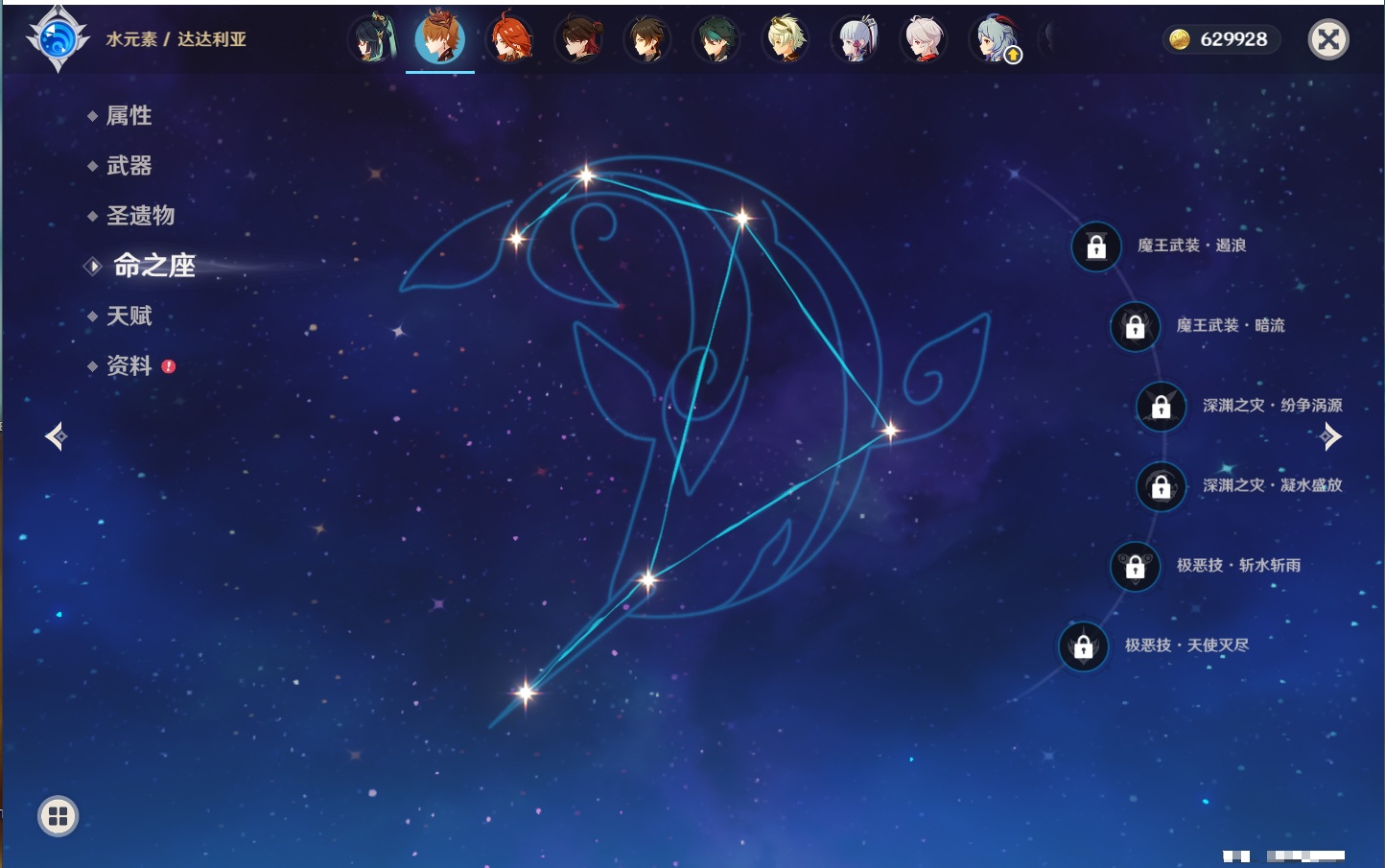The height and width of the screenshot is (868, 1385).
Task: Select the Ayaka avatar with light-blue ponytail
Action: pyautogui.click(x=855, y=39)
